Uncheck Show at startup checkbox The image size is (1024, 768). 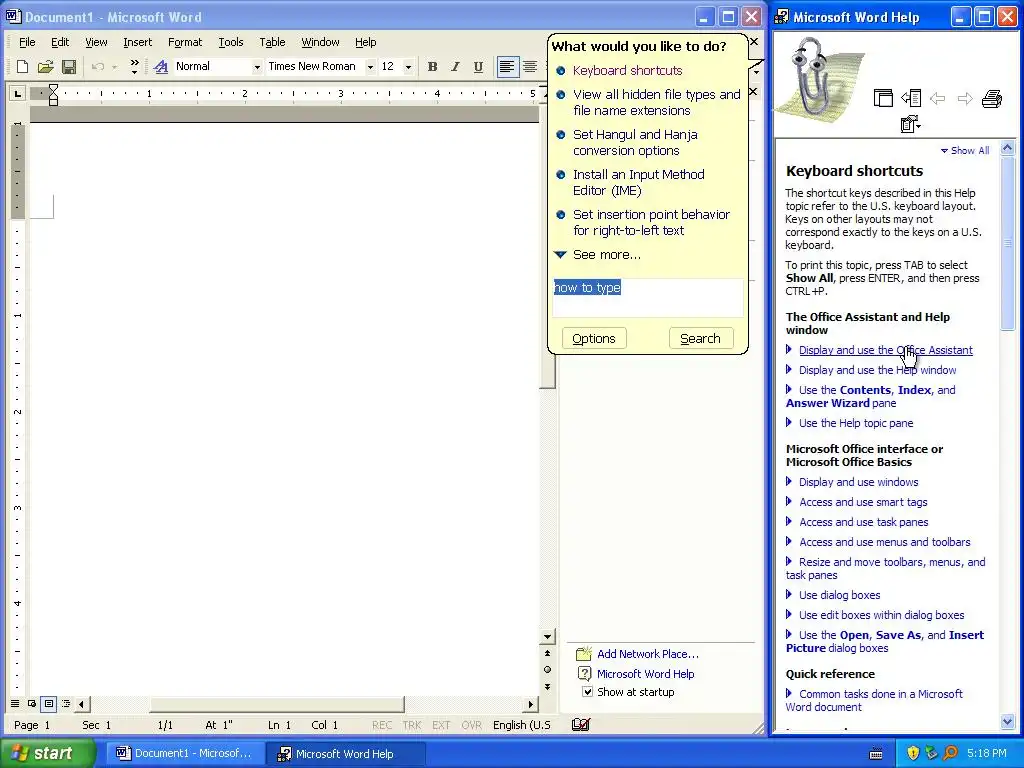point(588,692)
